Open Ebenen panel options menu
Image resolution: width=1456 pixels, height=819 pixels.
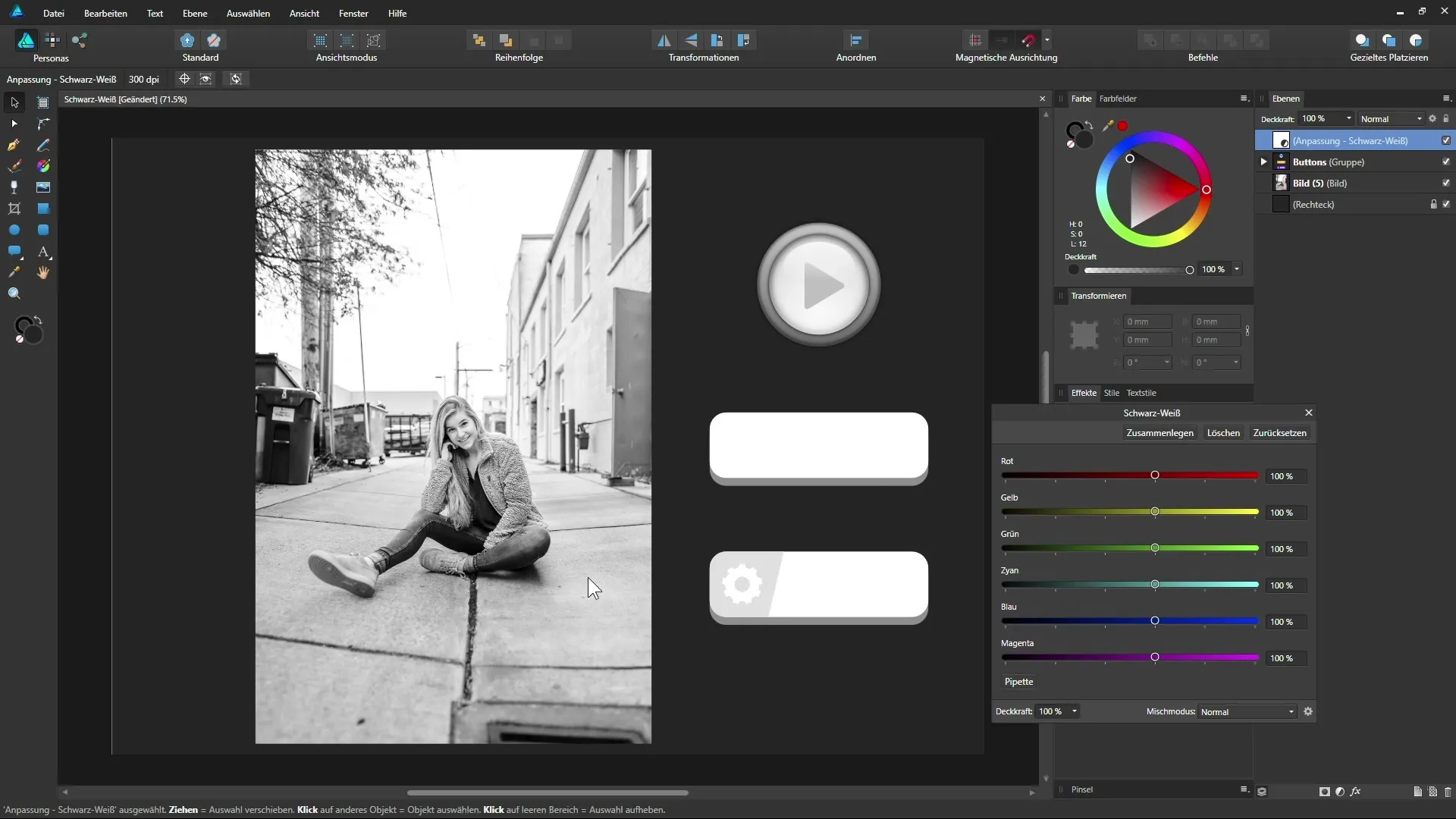point(1446,99)
